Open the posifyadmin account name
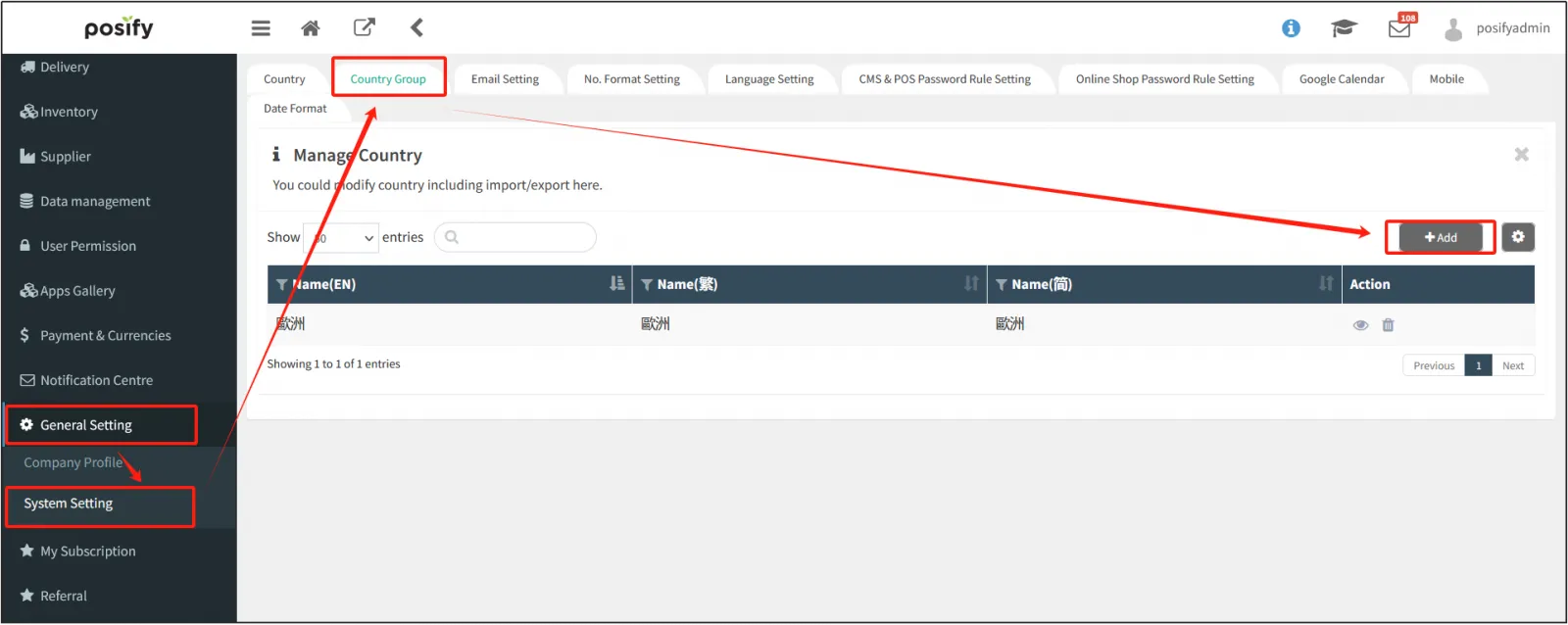The height and width of the screenshot is (625, 1568). (x=1513, y=27)
